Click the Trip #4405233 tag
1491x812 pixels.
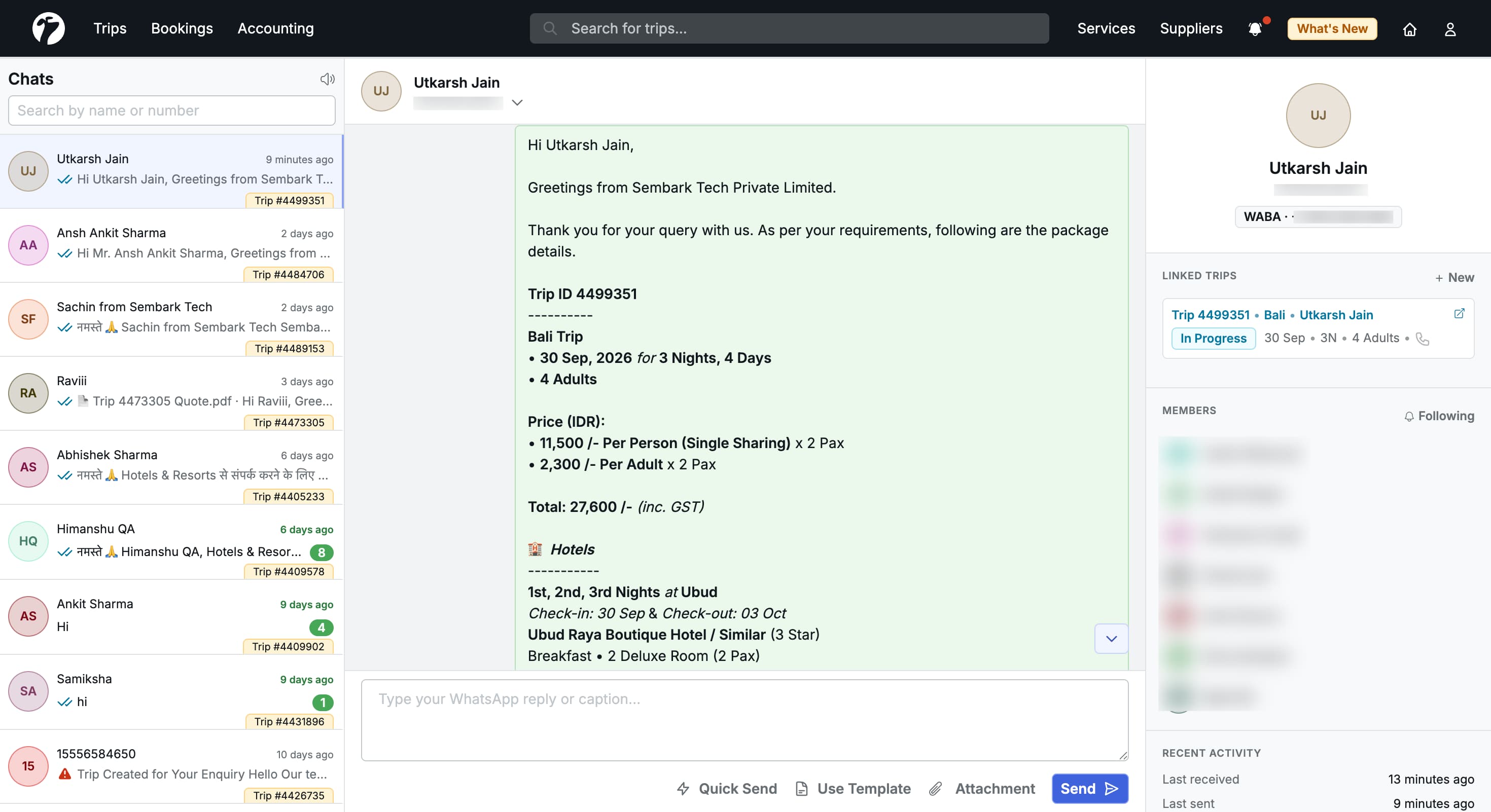click(x=288, y=497)
